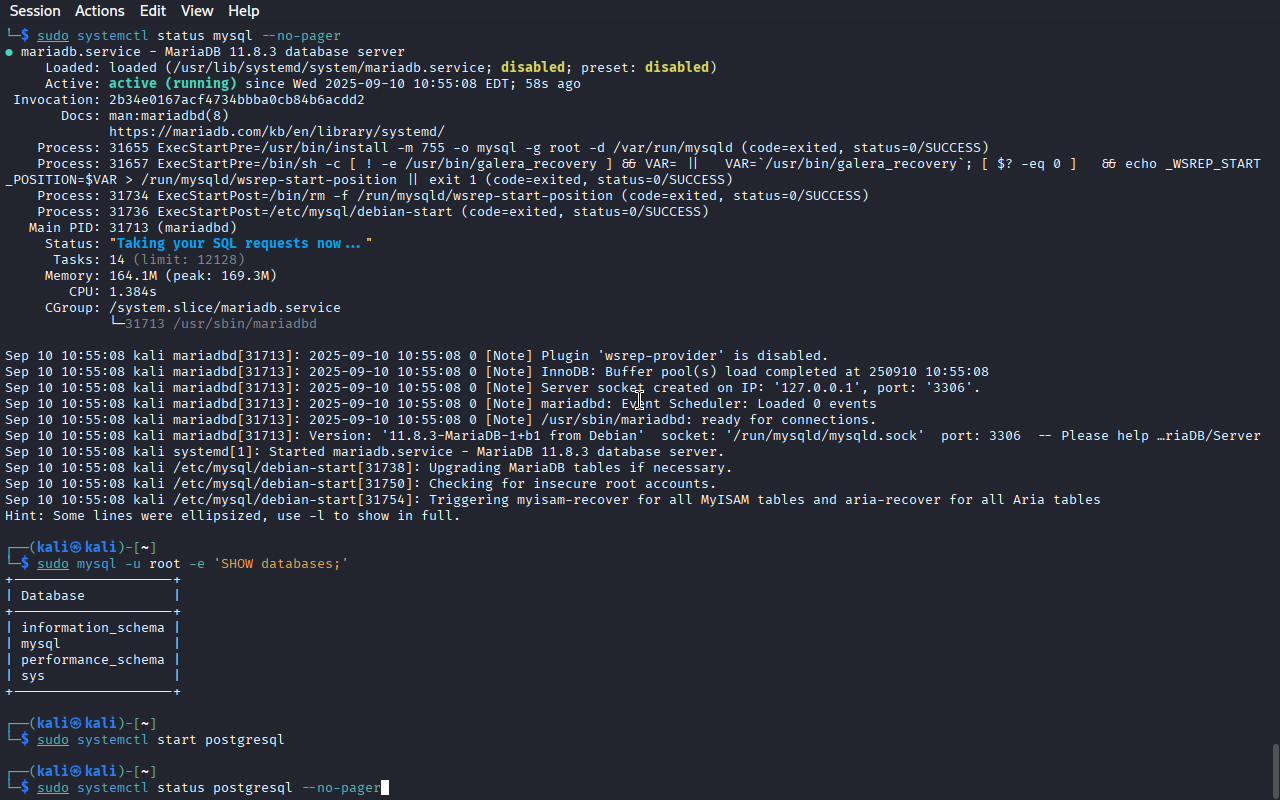Click the galera_recovery ExecStartPre process line
Viewport: 1280px width, 800px height.
click(633, 172)
